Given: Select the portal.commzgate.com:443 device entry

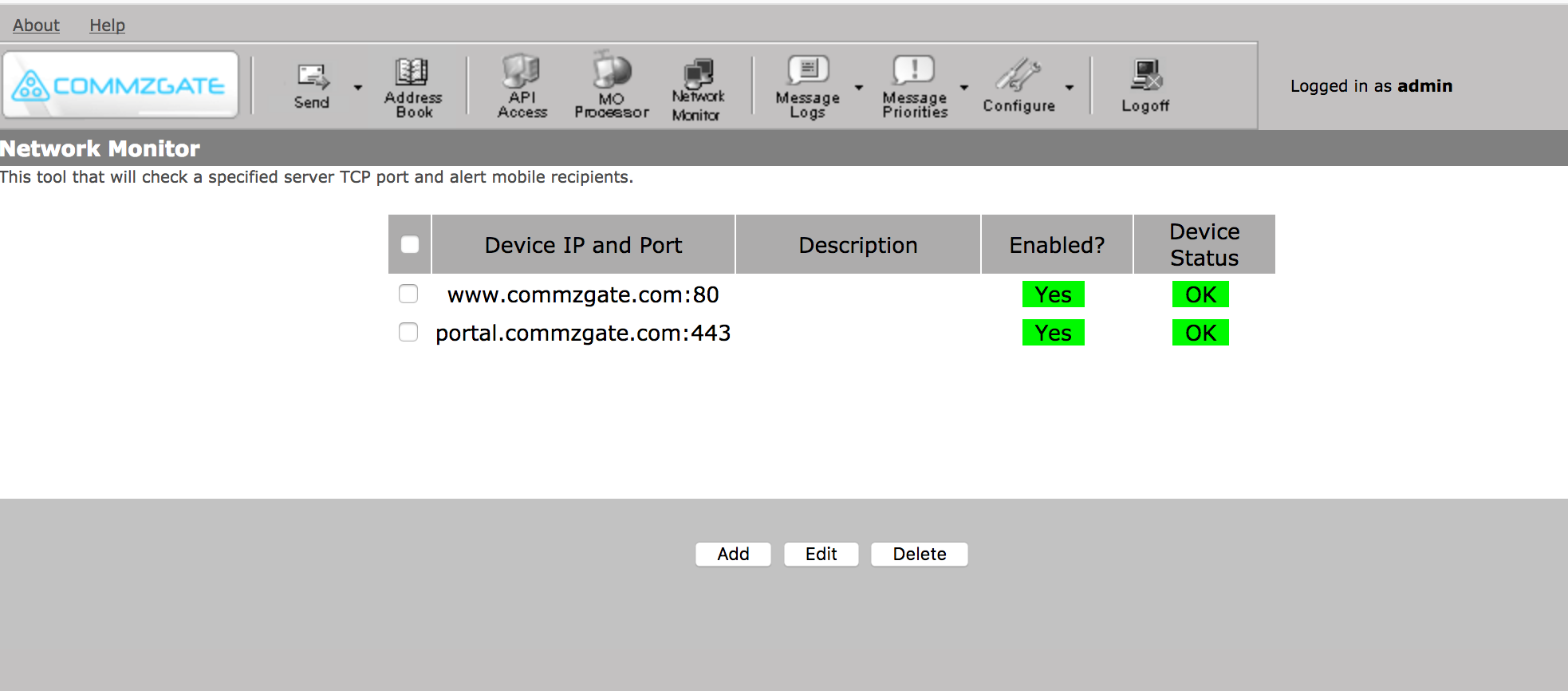Looking at the screenshot, I should click(583, 333).
